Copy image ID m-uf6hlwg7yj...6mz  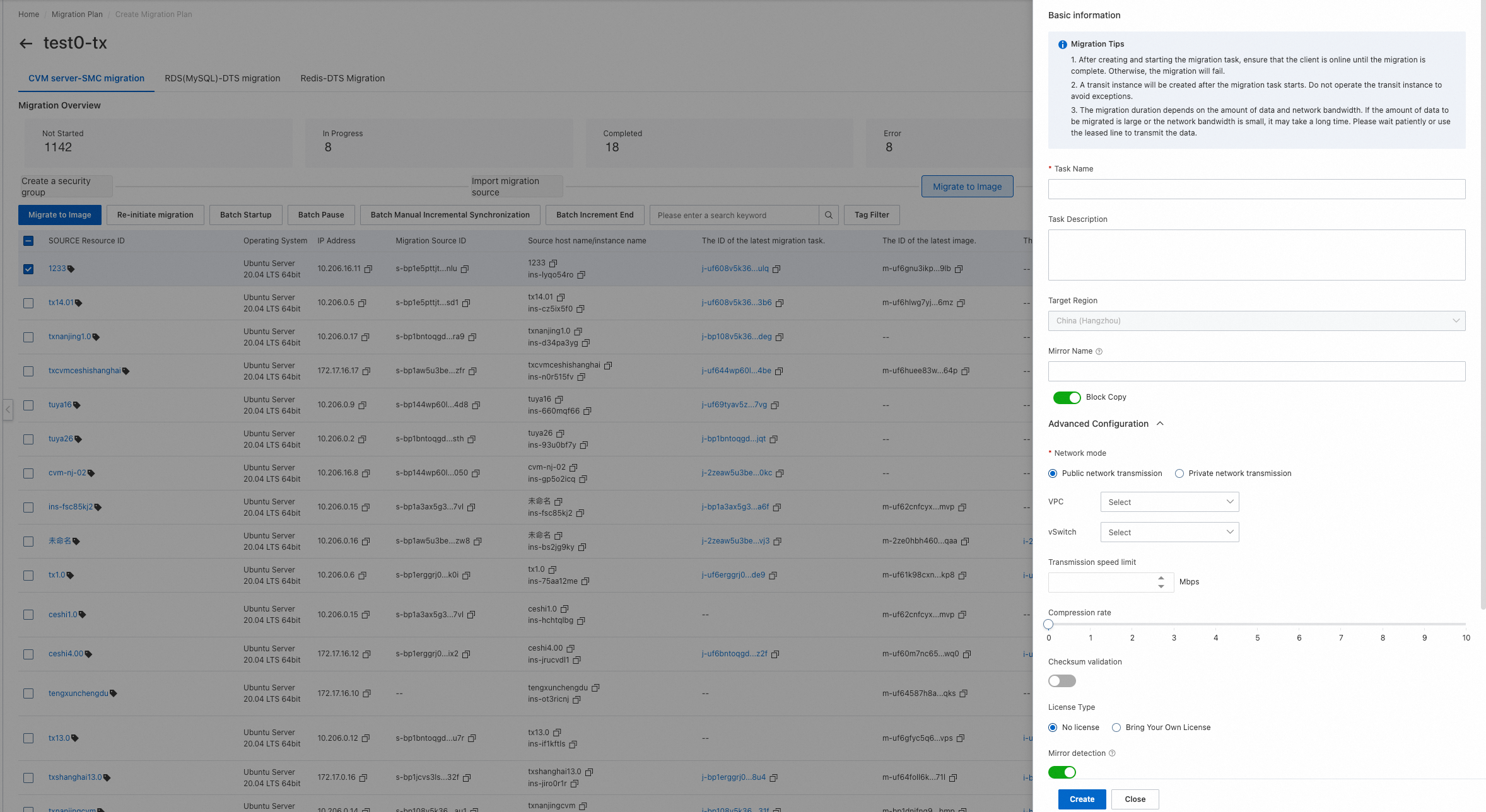click(961, 303)
